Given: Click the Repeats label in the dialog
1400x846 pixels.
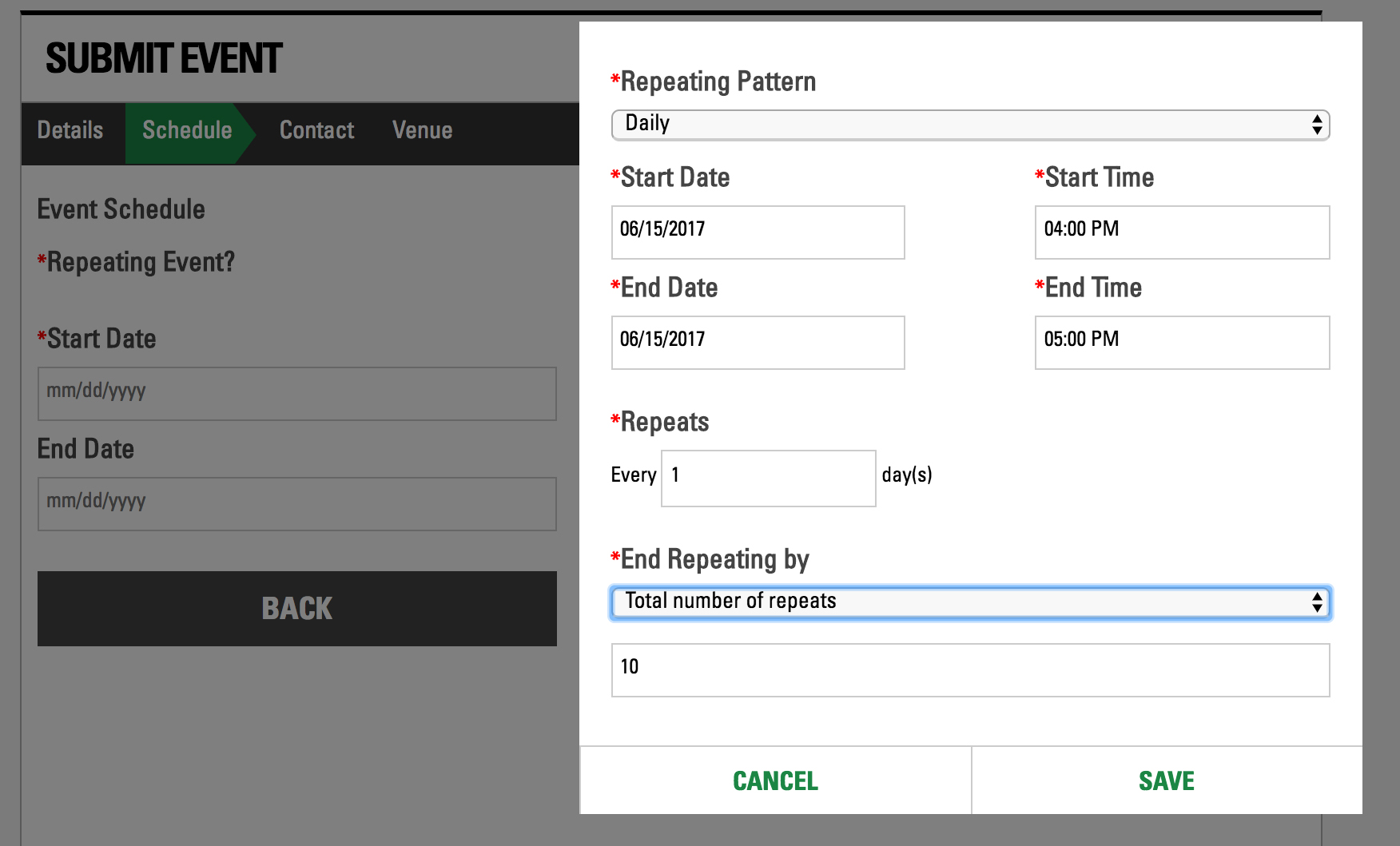Looking at the screenshot, I should coord(660,422).
